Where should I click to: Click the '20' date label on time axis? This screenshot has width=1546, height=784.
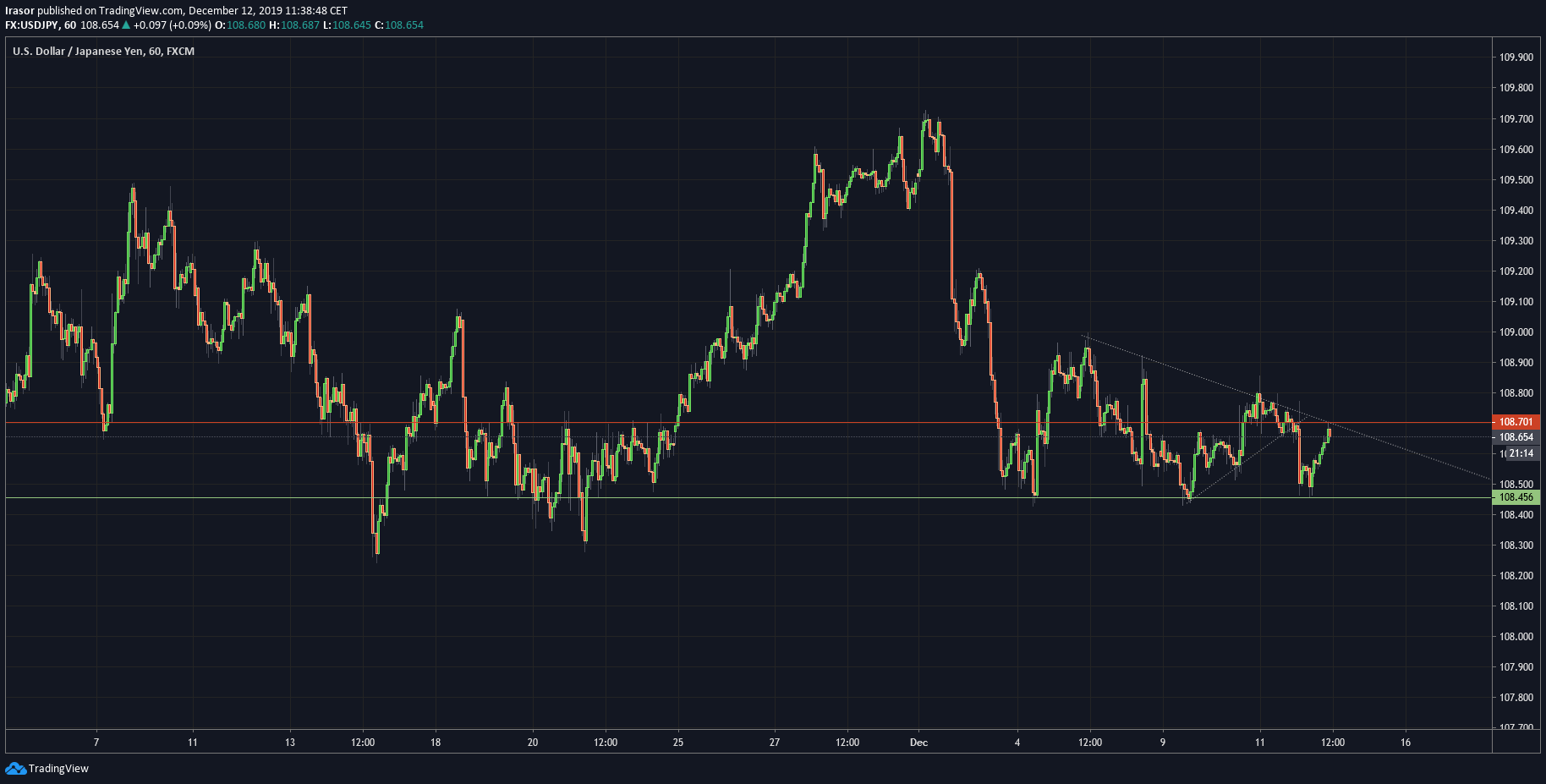click(x=533, y=743)
